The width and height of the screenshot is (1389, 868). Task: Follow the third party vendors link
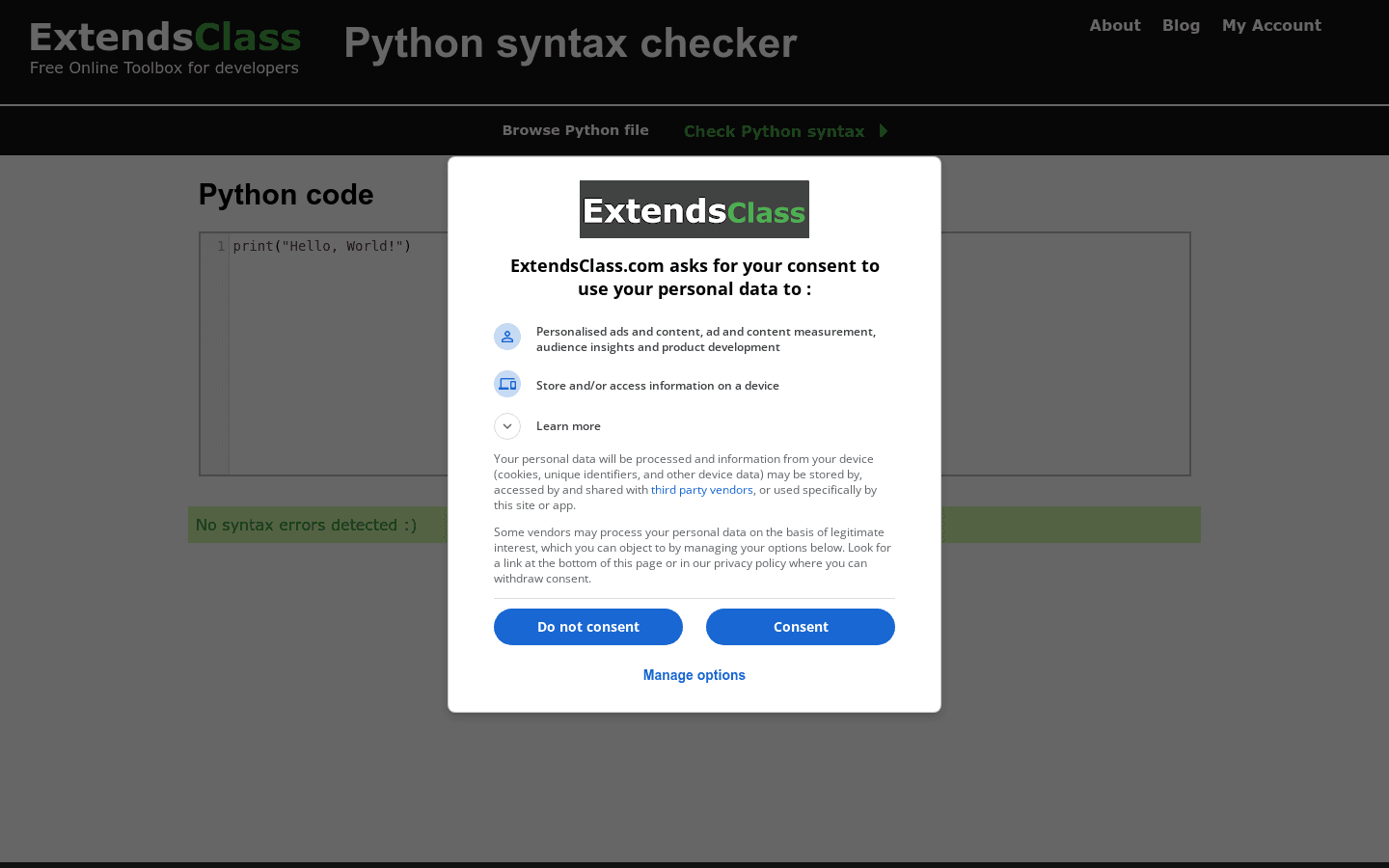click(x=701, y=490)
